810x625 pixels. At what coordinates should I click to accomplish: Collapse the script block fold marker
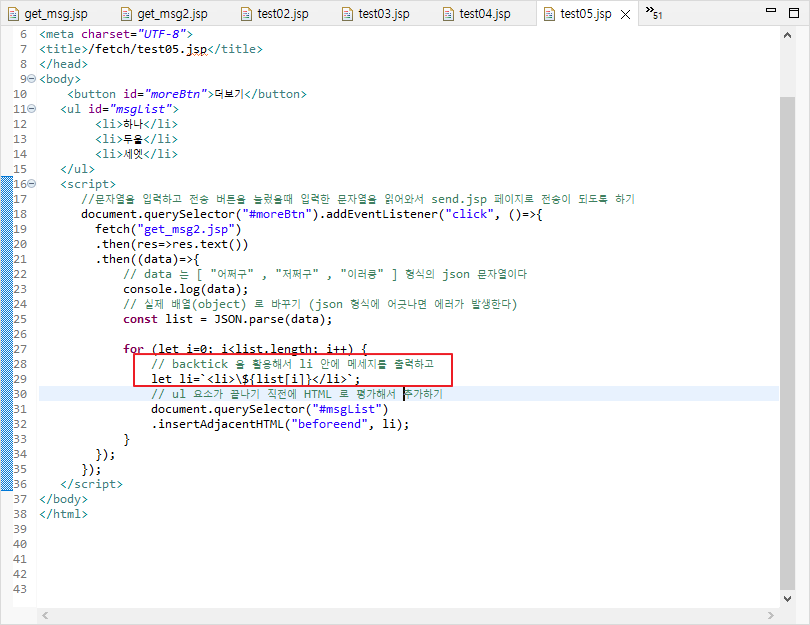pyautogui.click(x=32, y=184)
